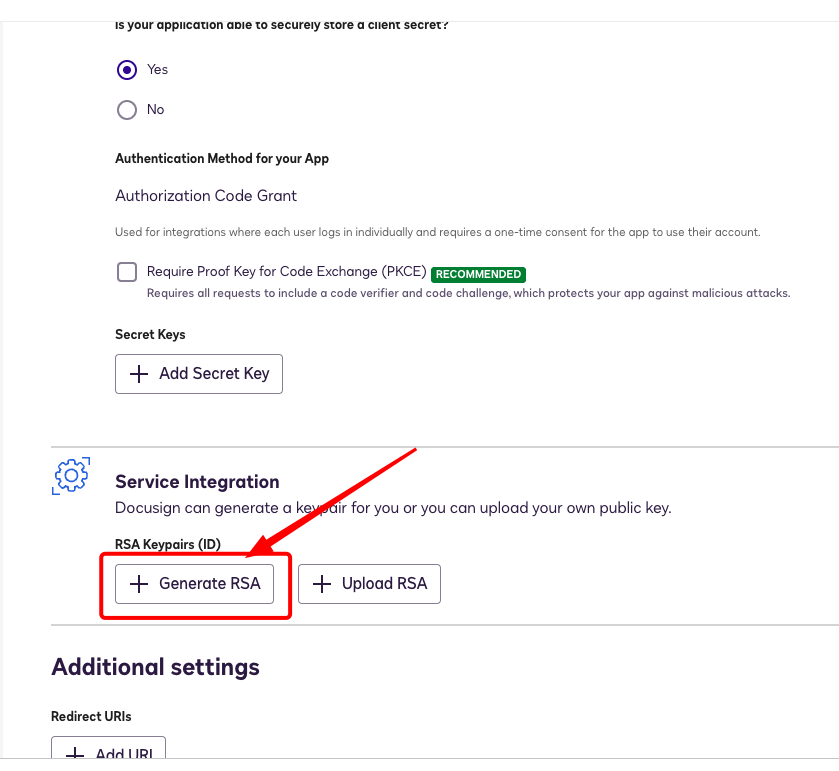Image resolution: width=839 pixels, height=771 pixels.
Task: Click the Service Integration gear icon
Action: point(71,475)
